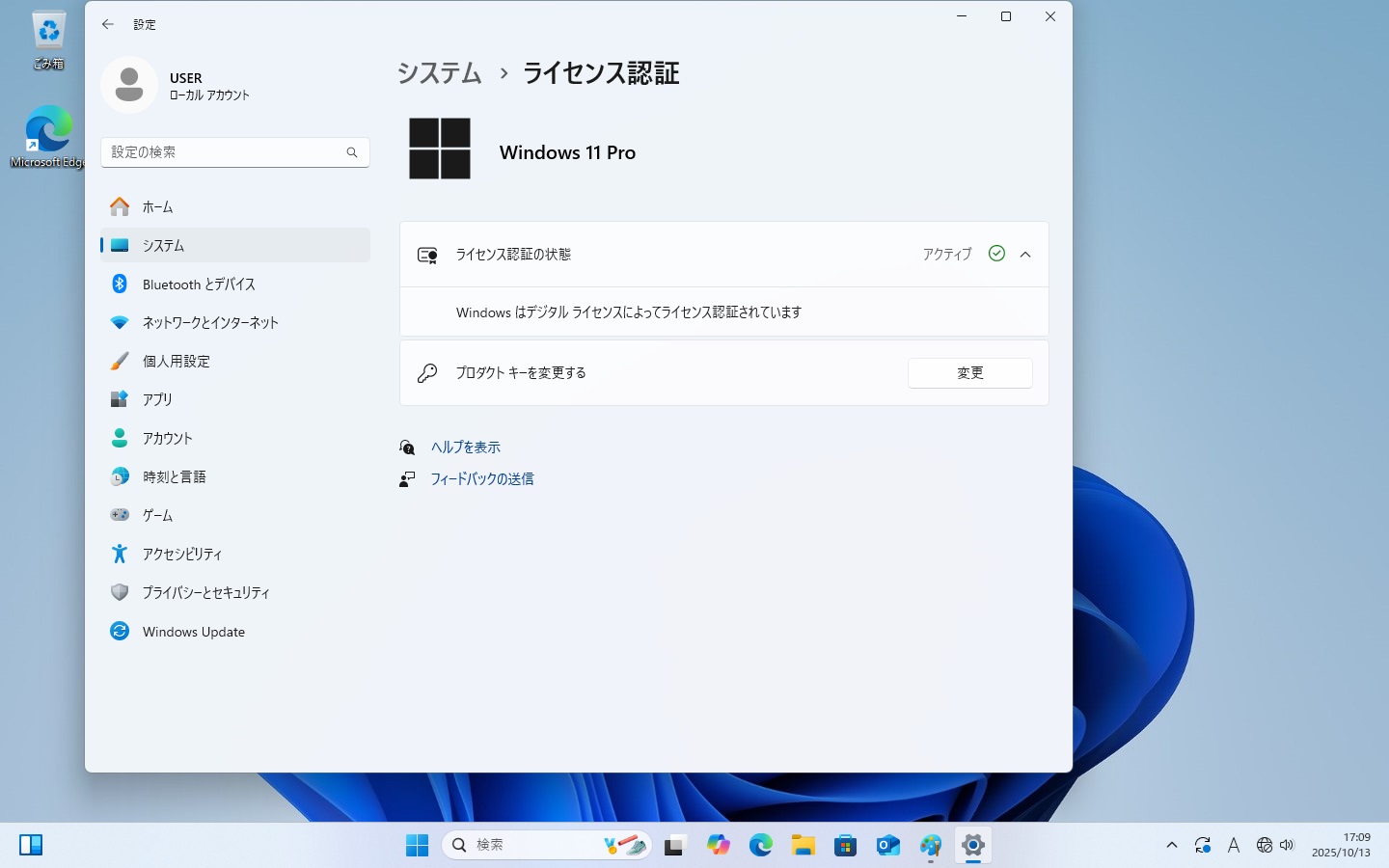Click the システム breadcrumb link
This screenshot has width=1389, height=868.
coord(440,73)
